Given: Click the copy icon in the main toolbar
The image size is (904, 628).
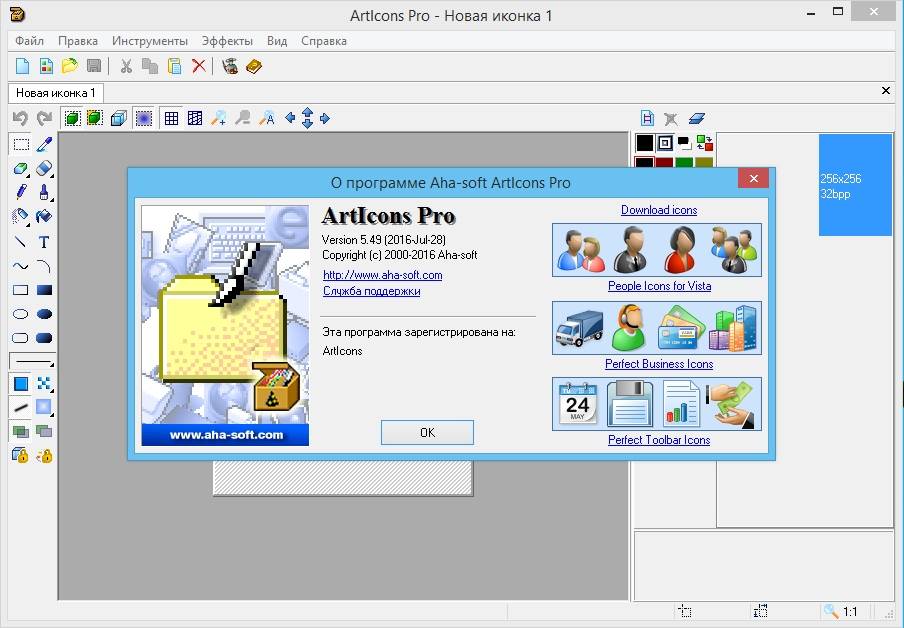Looking at the screenshot, I should point(150,66).
